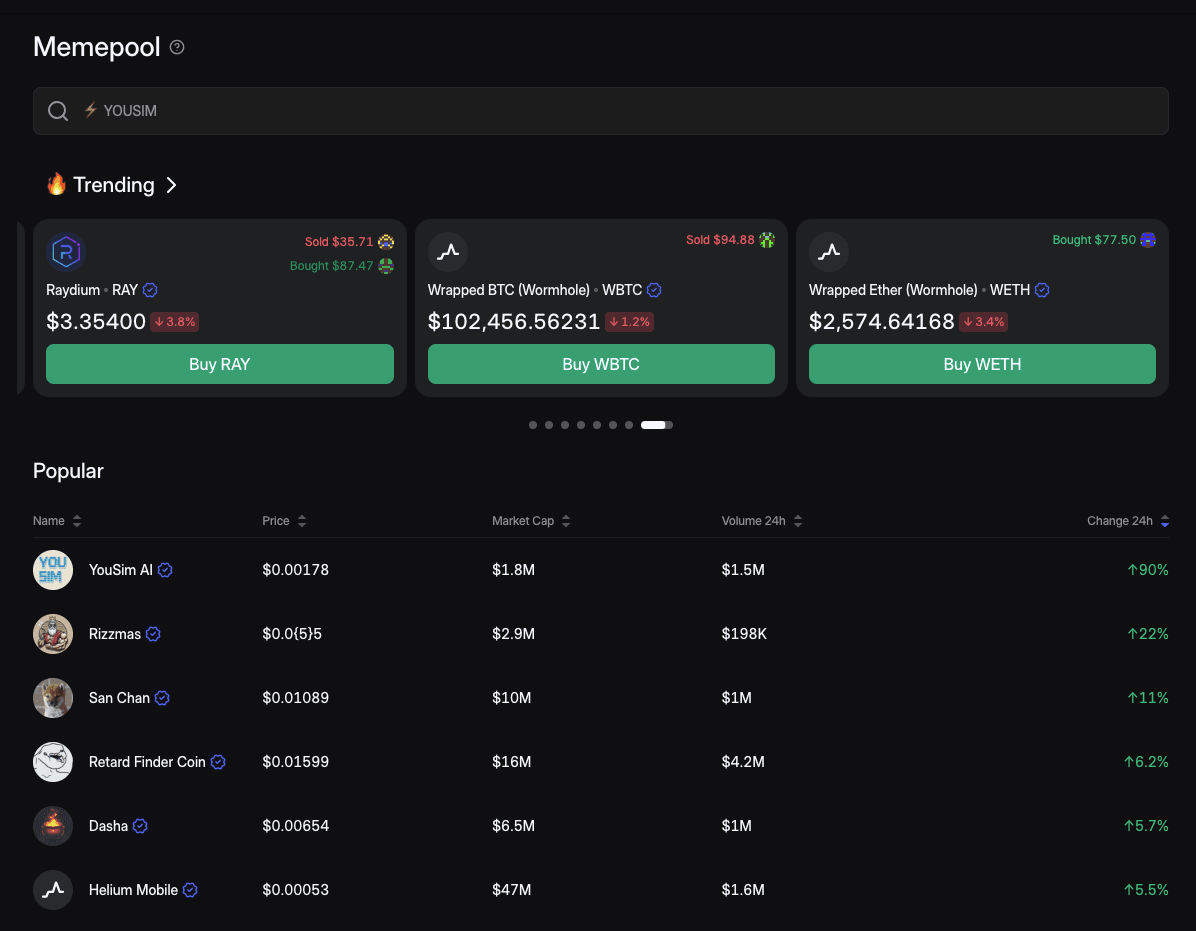Click the YouSim AI token avatar
This screenshot has height=931, width=1196.
[53, 570]
